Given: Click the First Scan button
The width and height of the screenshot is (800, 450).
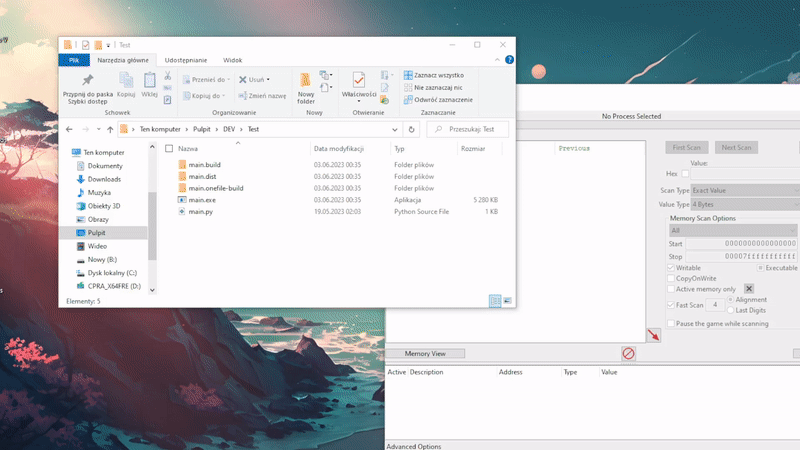Looking at the screenshot, I should coord(686,147).
